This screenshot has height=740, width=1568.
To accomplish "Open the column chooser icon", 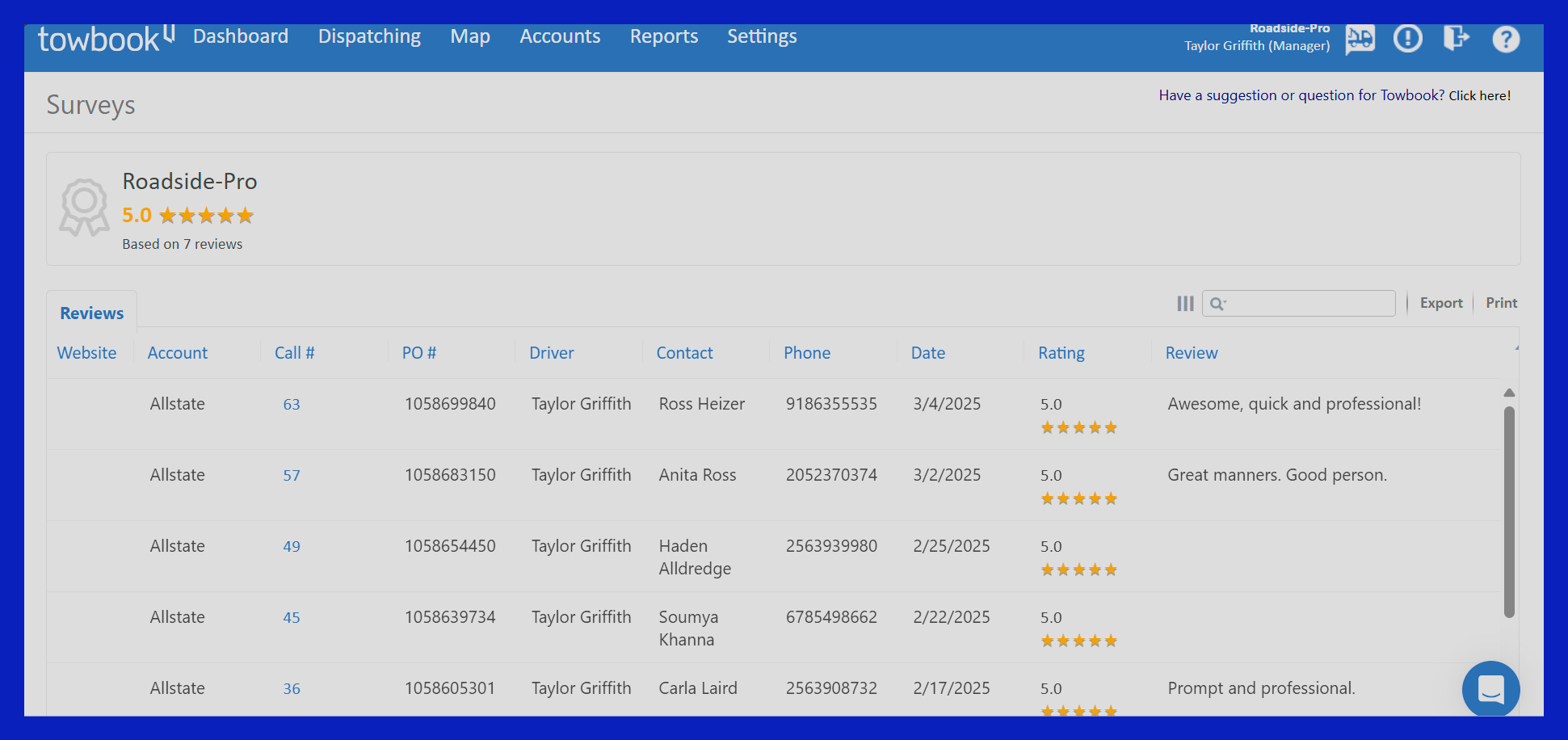I will pos(1185,304).
